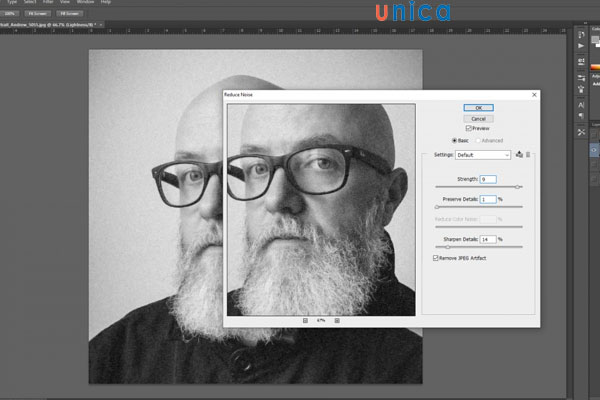Viewport: 600px width, 400px height.
Task: Click the zoom in button below preview
Action: point(337,320)
